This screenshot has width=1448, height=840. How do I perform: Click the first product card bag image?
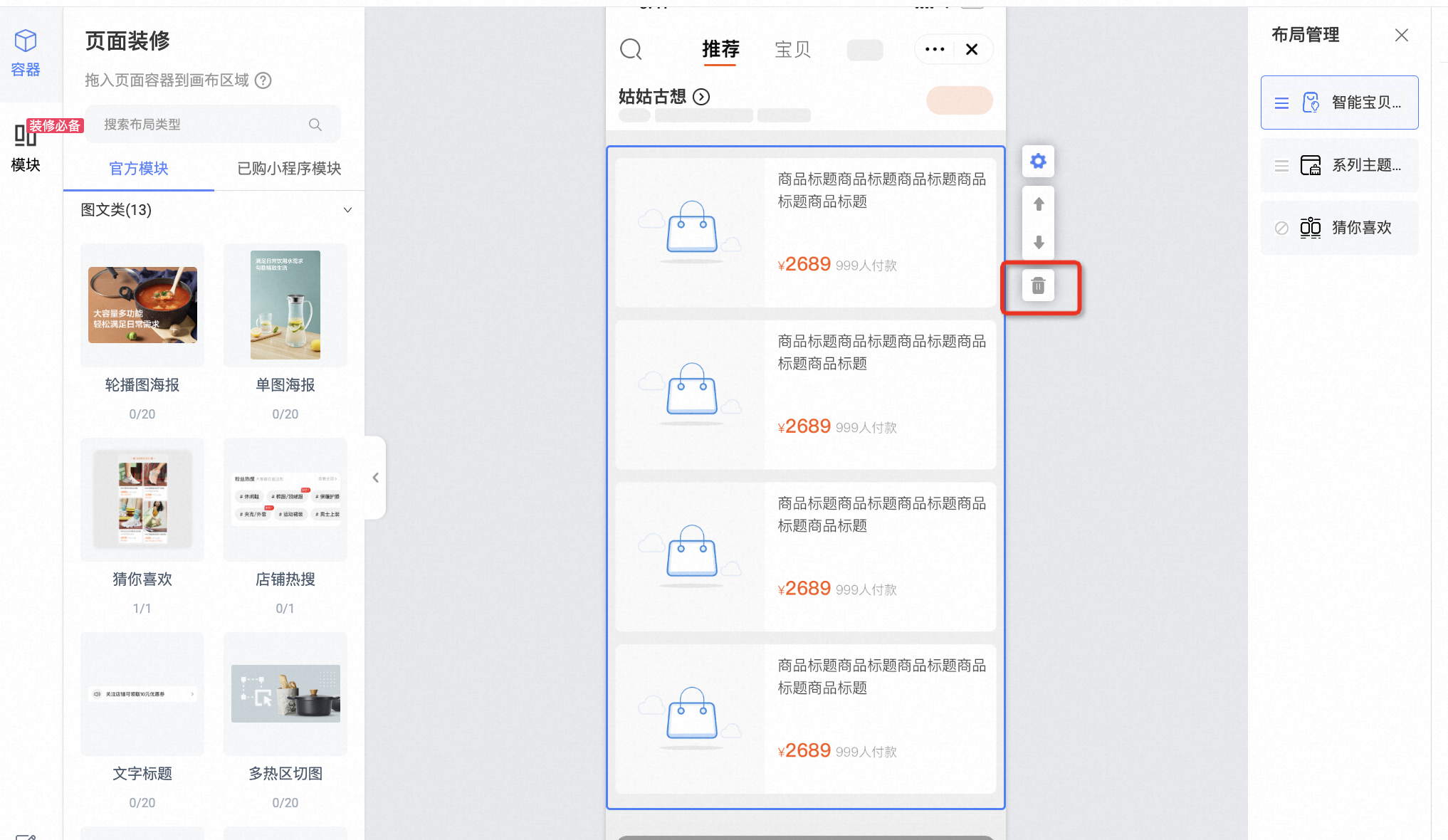[x=691, y=232]
